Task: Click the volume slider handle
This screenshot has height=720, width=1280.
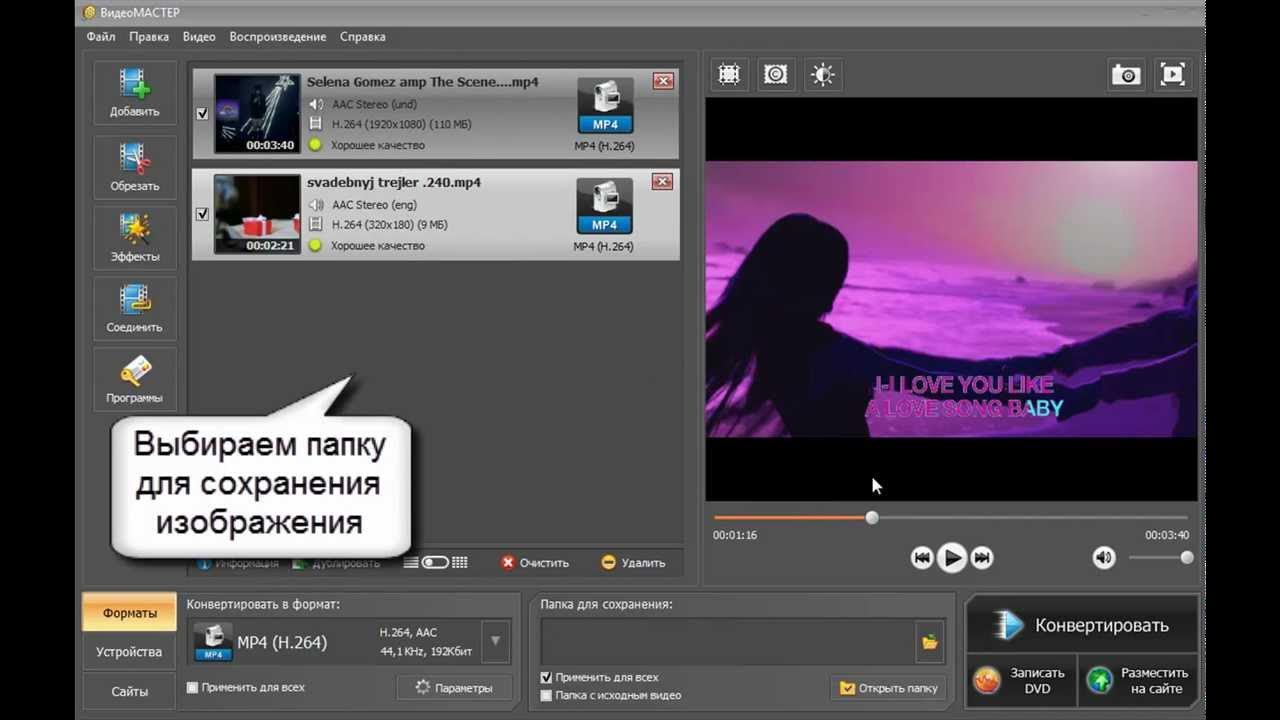Action: 1187,558
